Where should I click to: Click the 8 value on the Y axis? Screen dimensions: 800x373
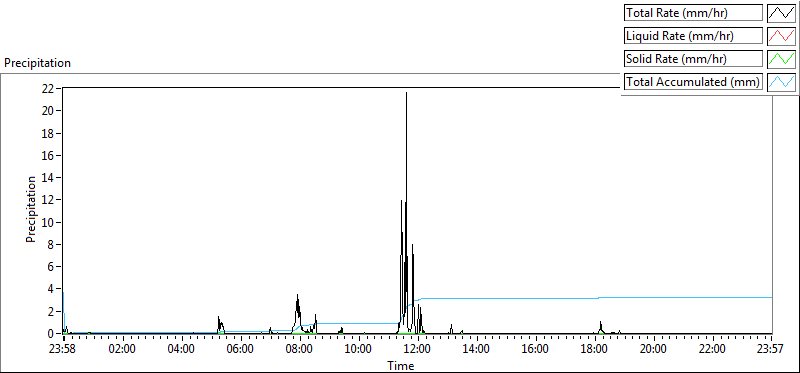click(52, 244)
